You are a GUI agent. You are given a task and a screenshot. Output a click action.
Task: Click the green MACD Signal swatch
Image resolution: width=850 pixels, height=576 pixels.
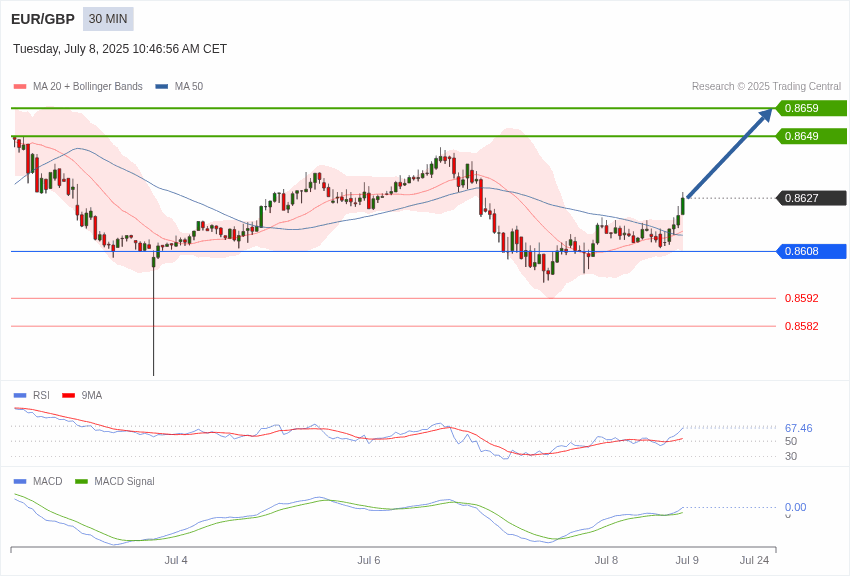pyautogui.click(x=81, y=481)
